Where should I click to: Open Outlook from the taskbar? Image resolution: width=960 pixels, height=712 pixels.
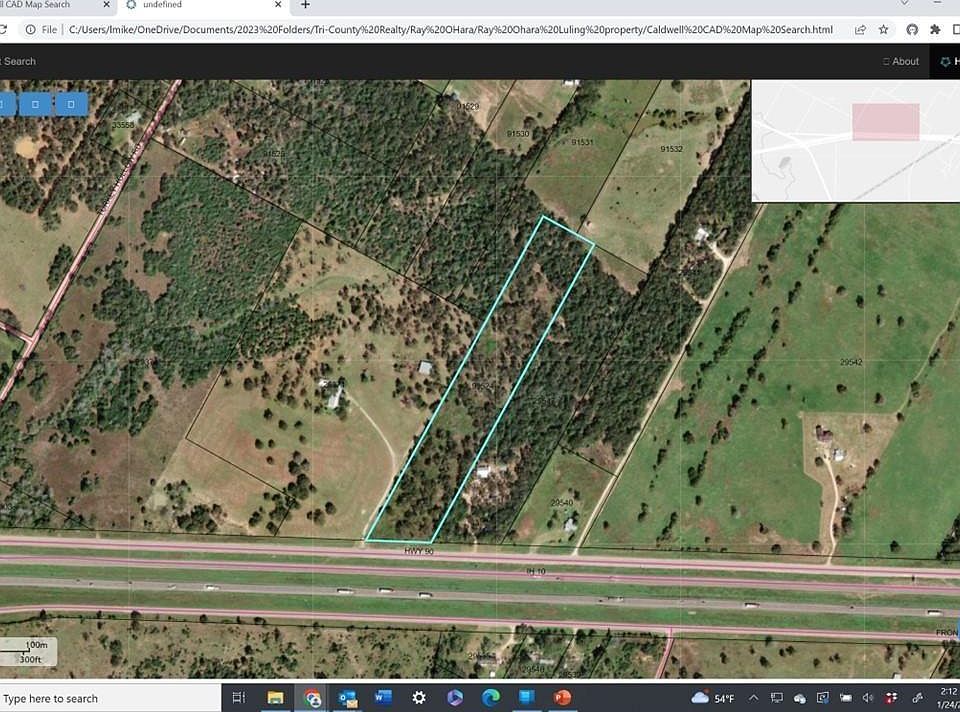coord(348,697)
